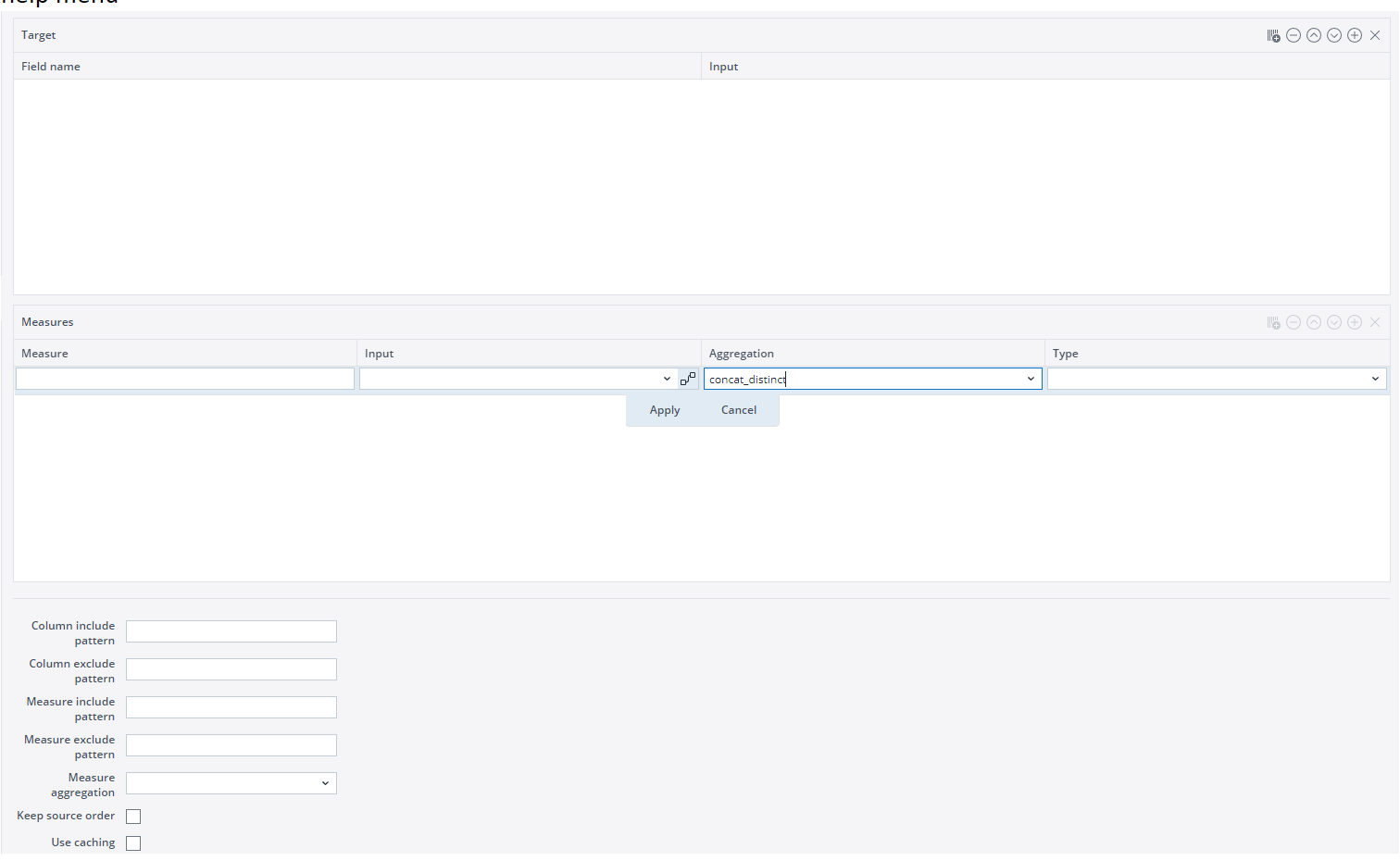Open the Measure aggregation dropdown
The height and width of the screenshot is (861, 1400).
[325, 783]
